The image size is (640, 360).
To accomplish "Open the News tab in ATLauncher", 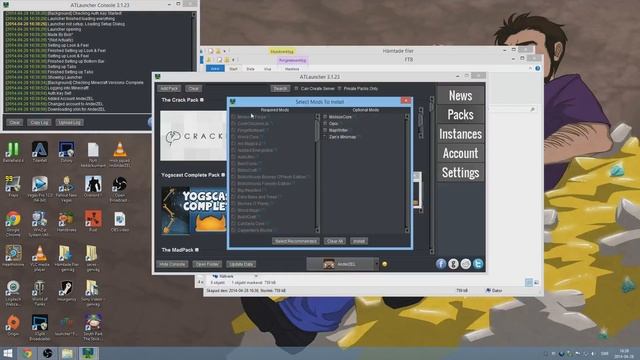I will 460,95.
